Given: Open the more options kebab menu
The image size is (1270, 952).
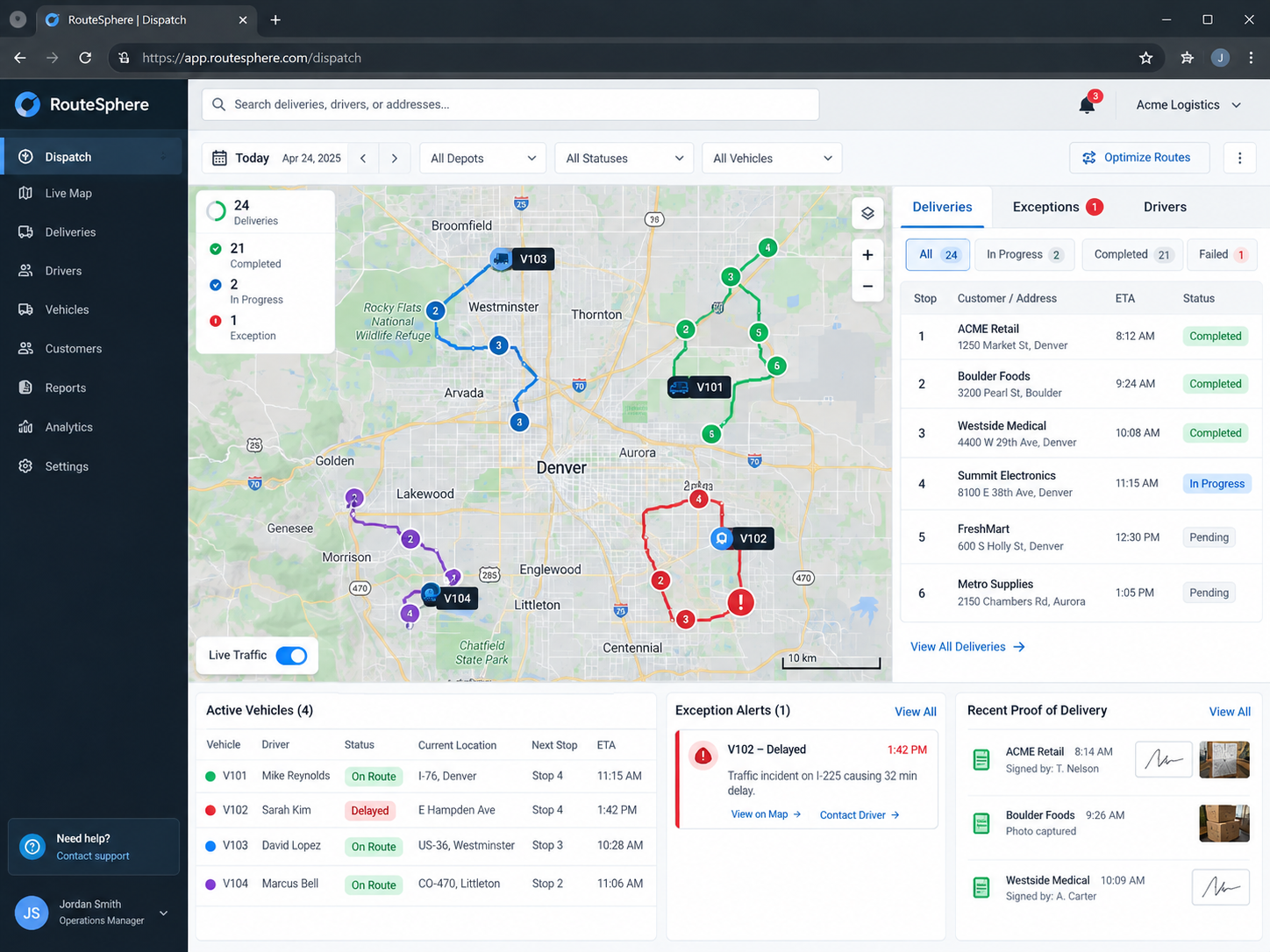Looking at the screenshot, I should (x=1239, y=158).
